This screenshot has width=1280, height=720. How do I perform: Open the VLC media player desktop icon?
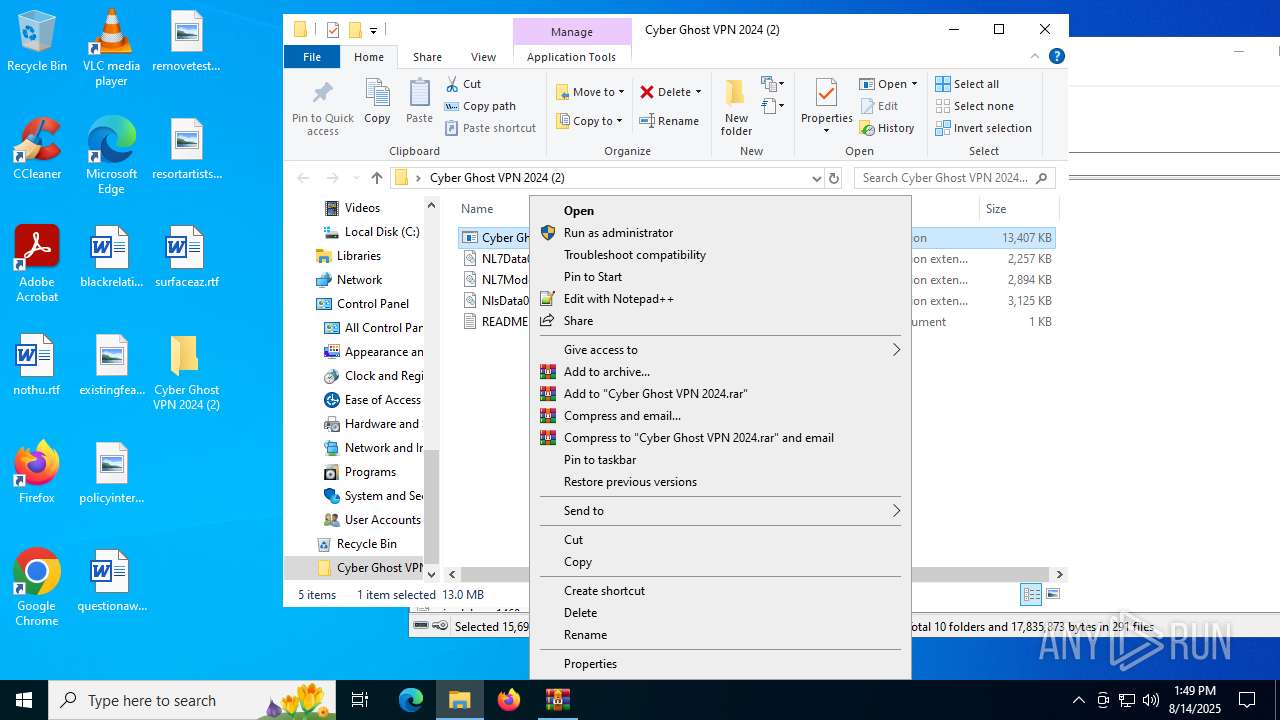pyautogui.click(x=111, y=48)
